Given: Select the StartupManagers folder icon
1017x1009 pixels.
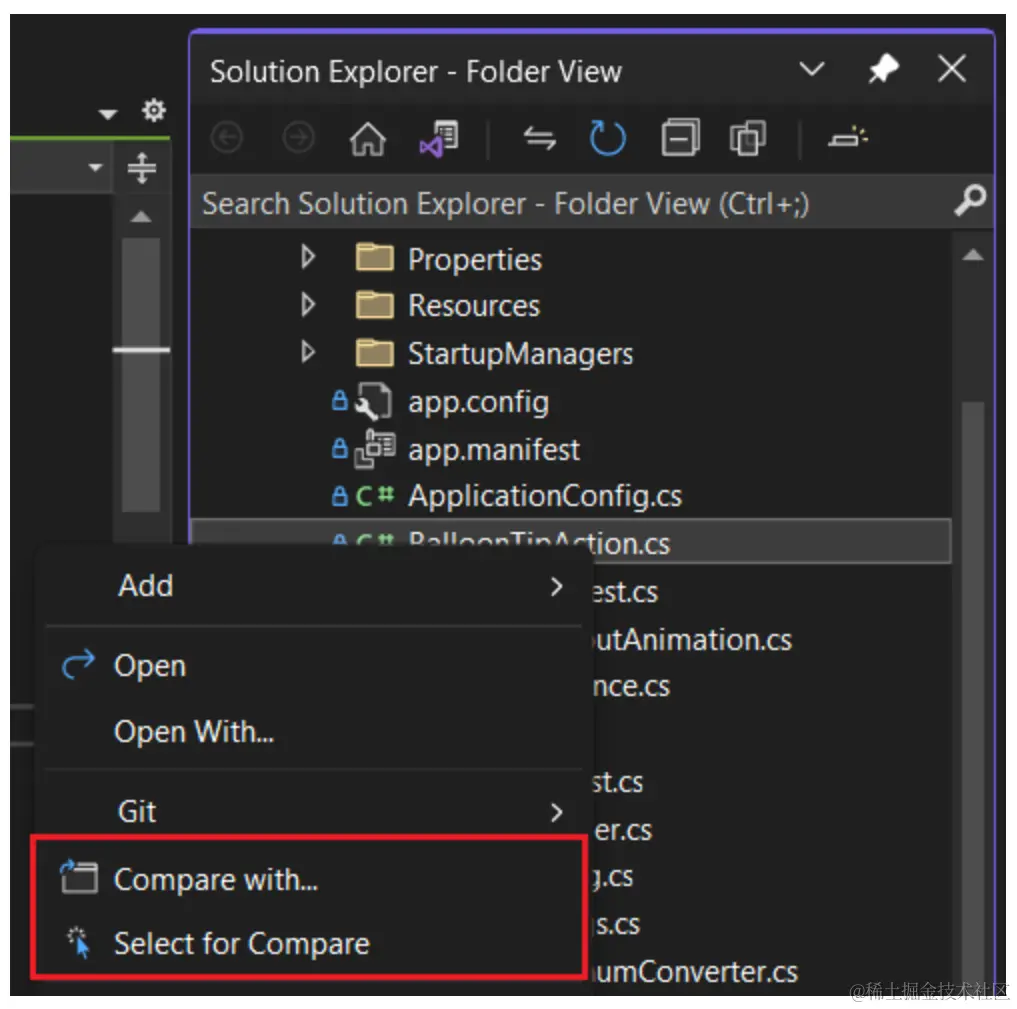Looking at the screenshot, I should [x=375, y=352].
